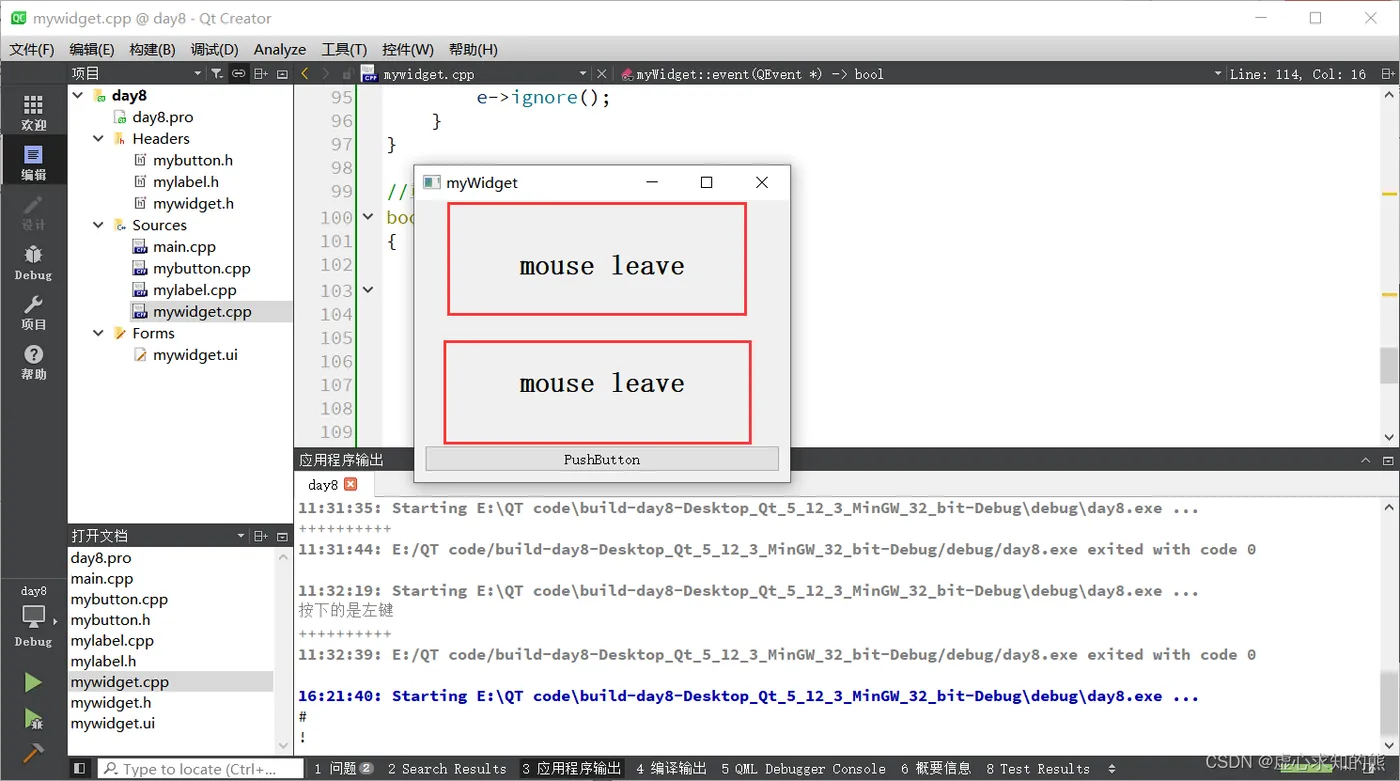Show the Application Output (应用程序输出) pane
The width and height of the screenshot is (1400, 781).
(572, 768)
